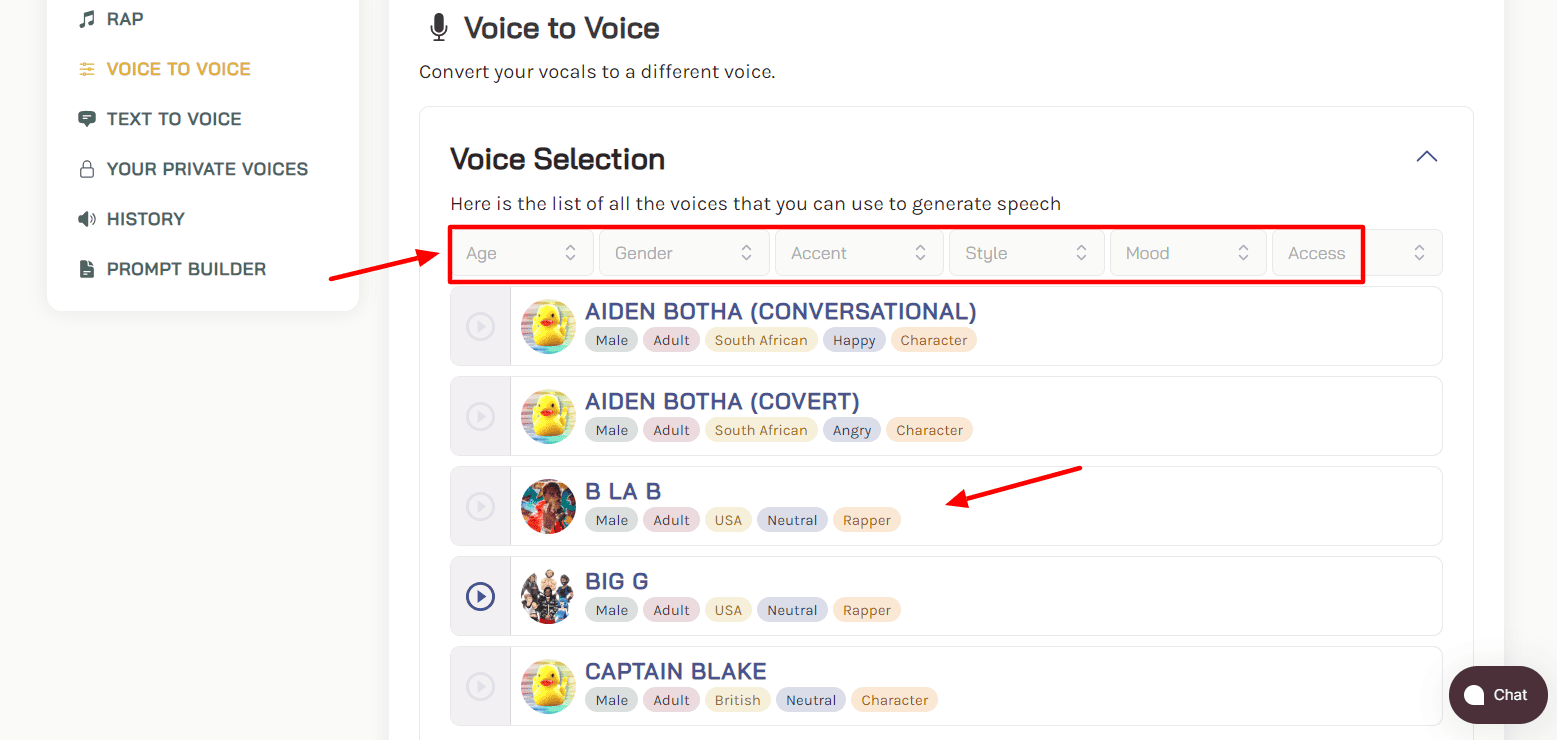The height and width of the screenshot is (740, 1557).
Task: Expand the Access filter dropdown
Action: pyautogui.click(x=1357, y=253)
